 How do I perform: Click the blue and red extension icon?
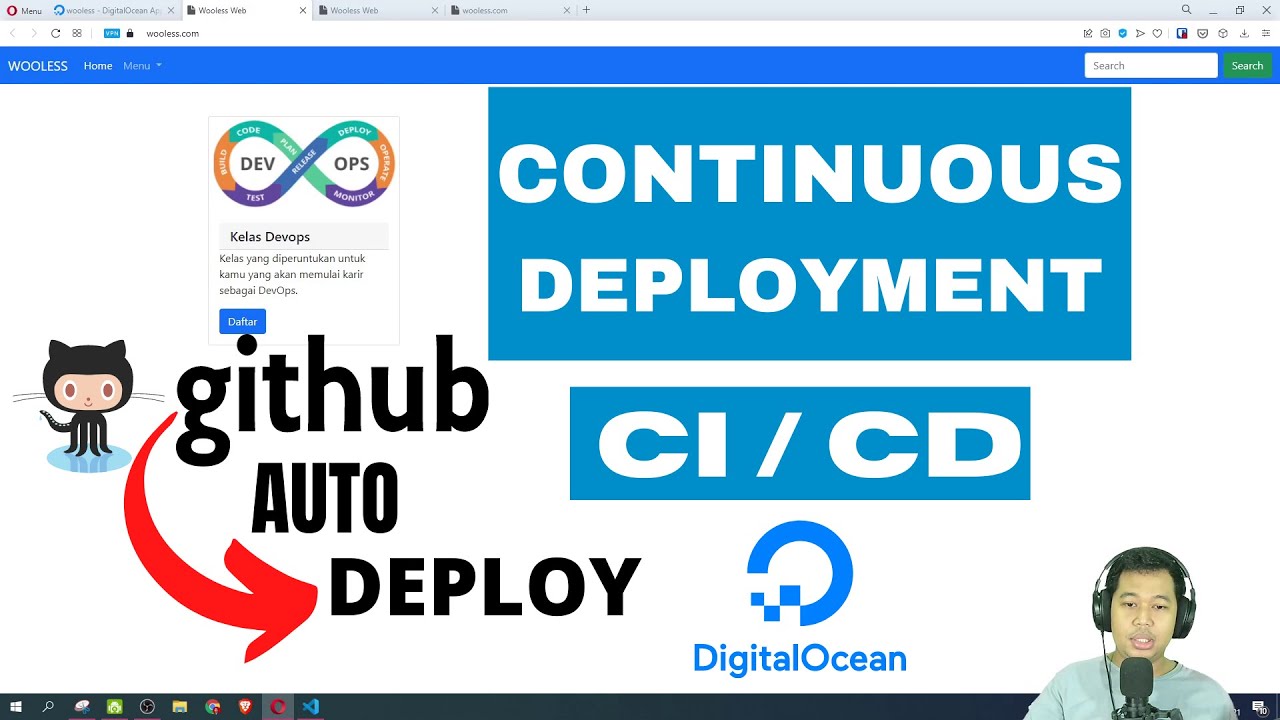click(x=1182, y=33)
